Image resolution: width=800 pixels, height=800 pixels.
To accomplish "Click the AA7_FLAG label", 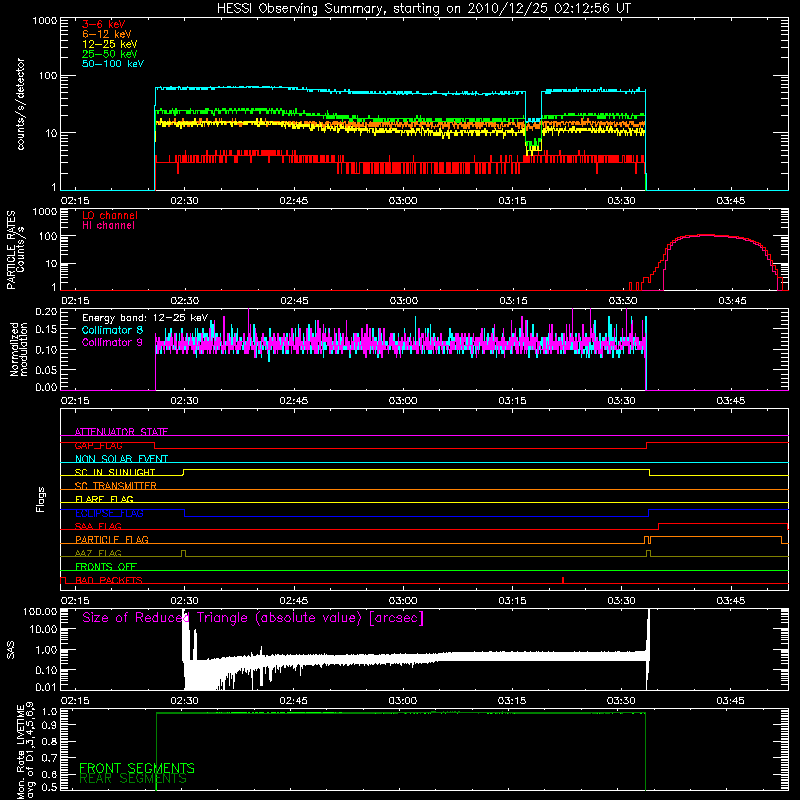I will pyautogui.click(x=98, y=553).
